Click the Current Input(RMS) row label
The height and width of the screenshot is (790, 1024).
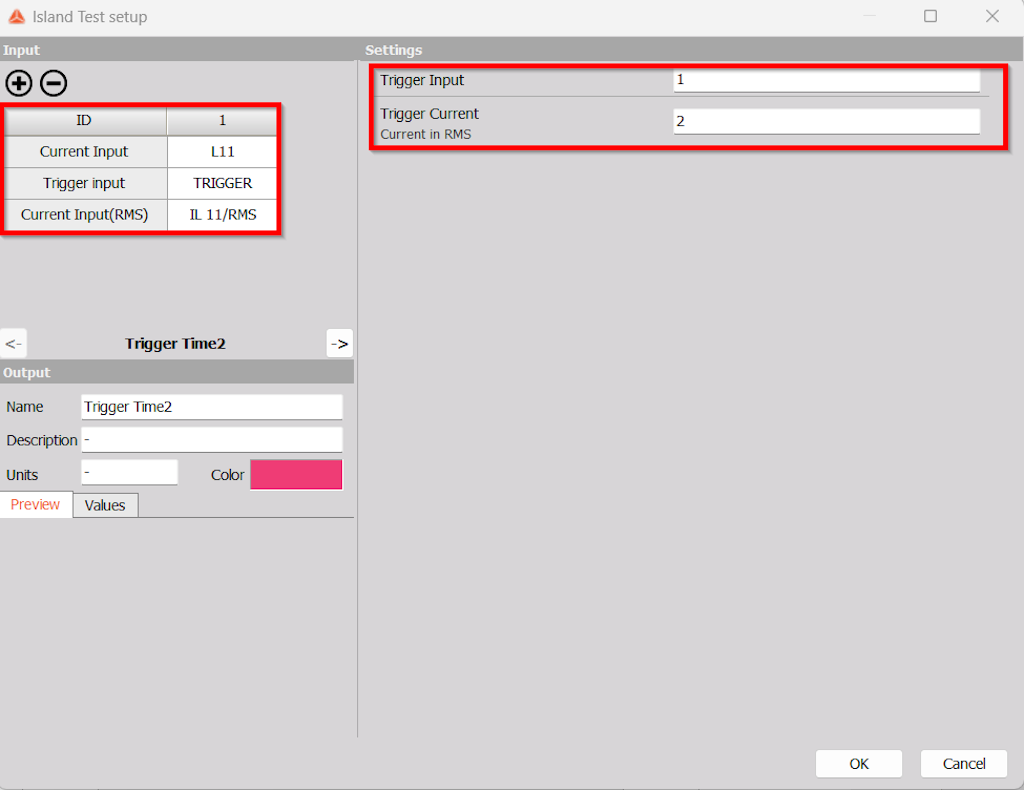click(x=85, y=215)
